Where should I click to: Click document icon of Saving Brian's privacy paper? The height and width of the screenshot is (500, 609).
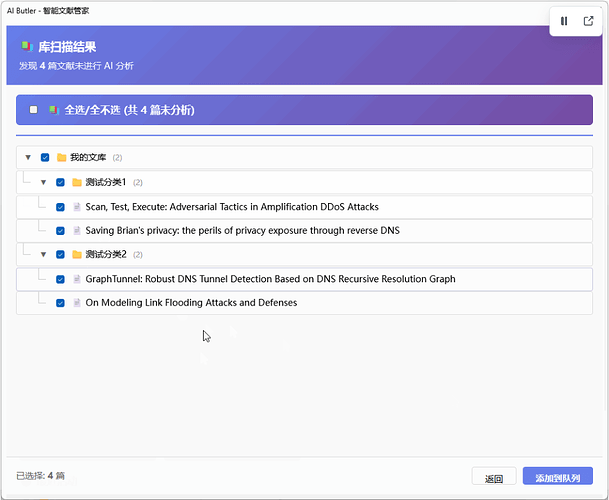(77, 231)
